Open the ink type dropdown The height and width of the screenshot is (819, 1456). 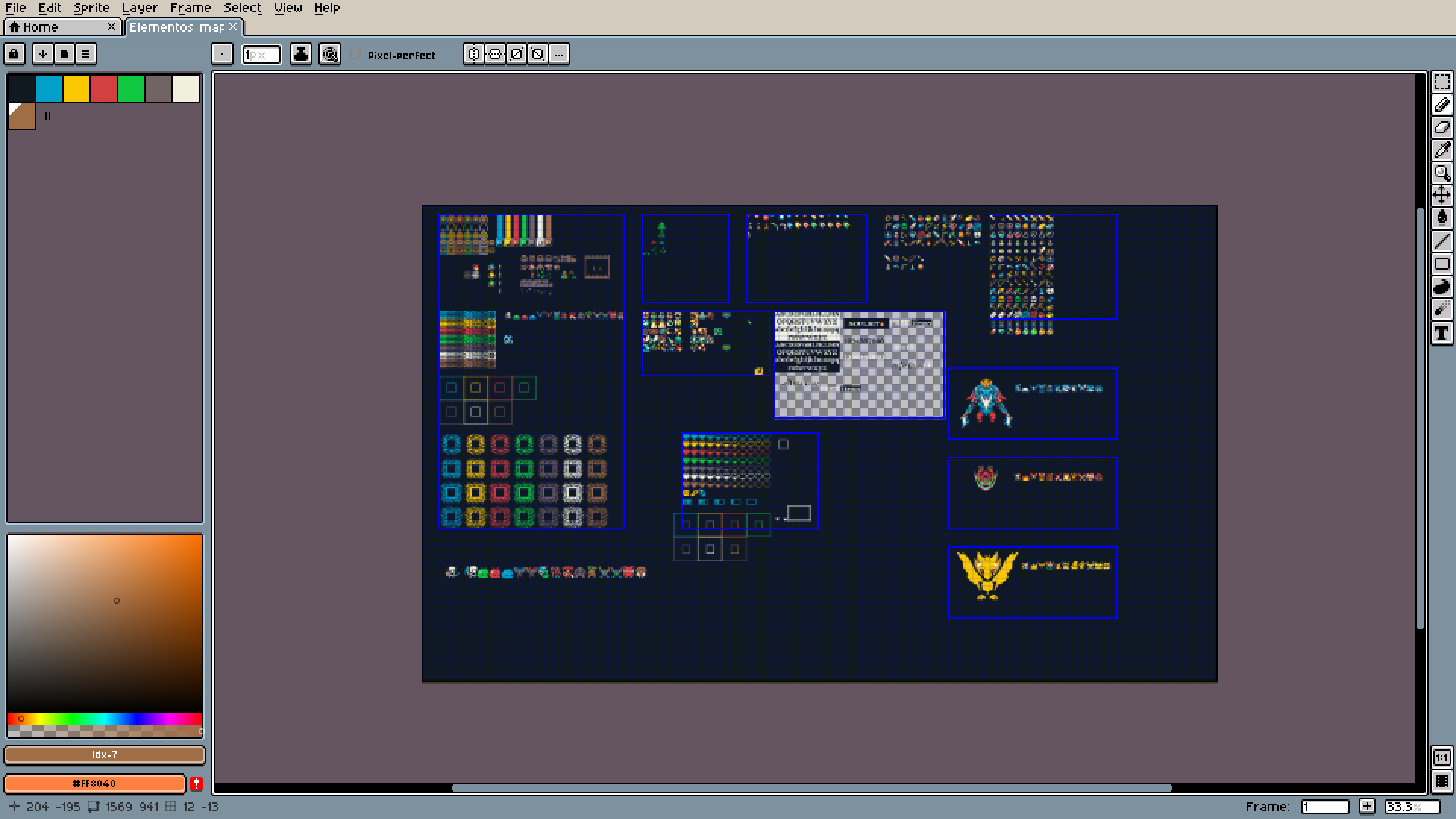301,54
